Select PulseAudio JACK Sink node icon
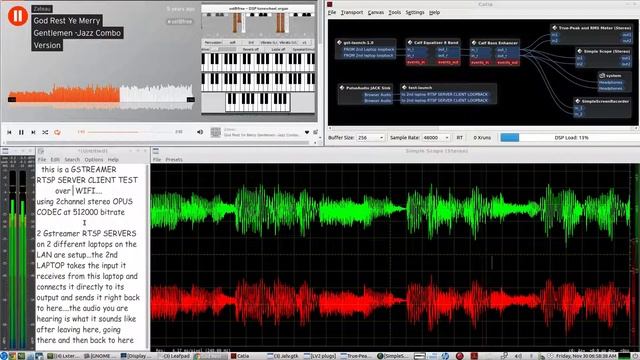Viewport: 640px width, 360px height. 342,88
